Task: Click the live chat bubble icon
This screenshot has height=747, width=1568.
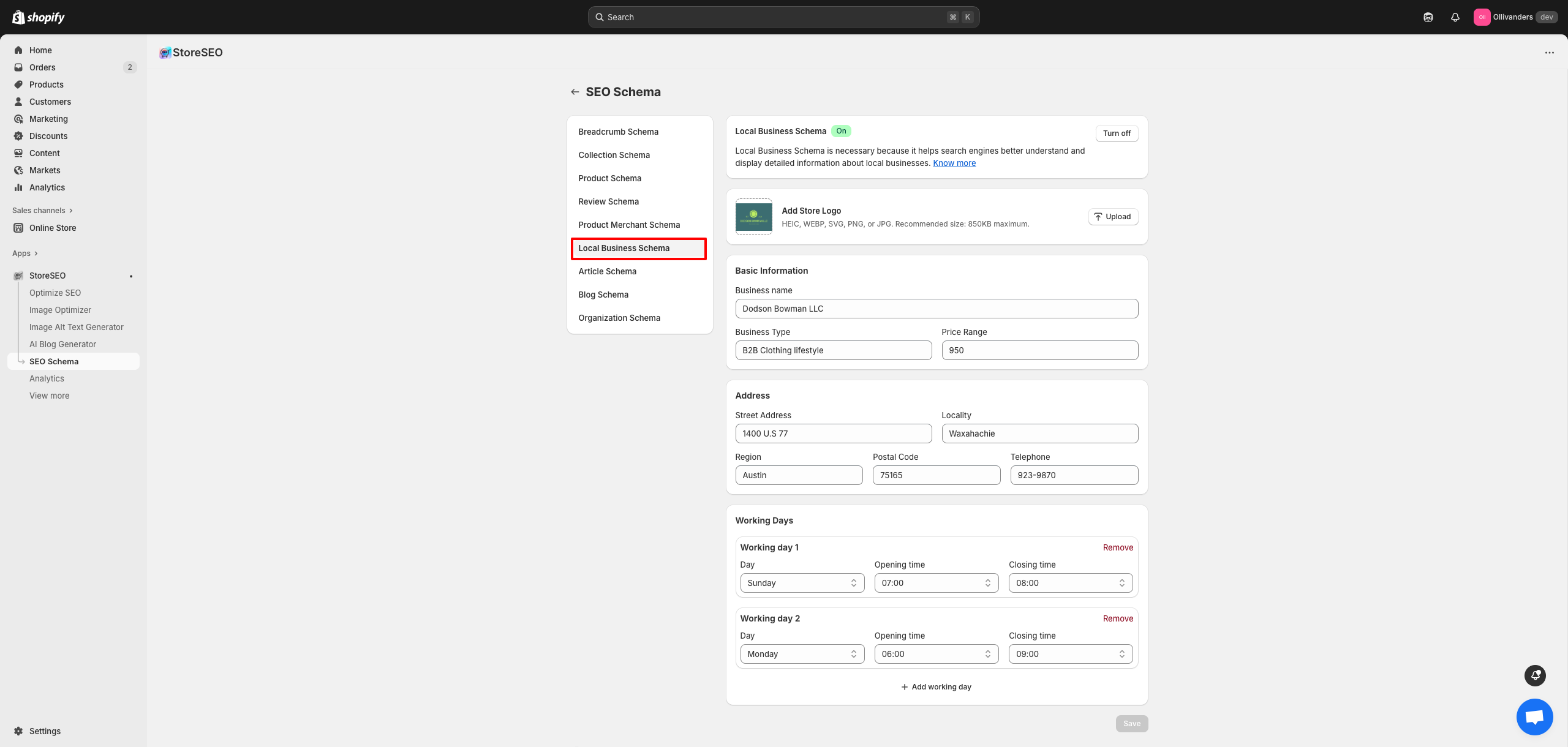Action: (x=1534, y=716)
